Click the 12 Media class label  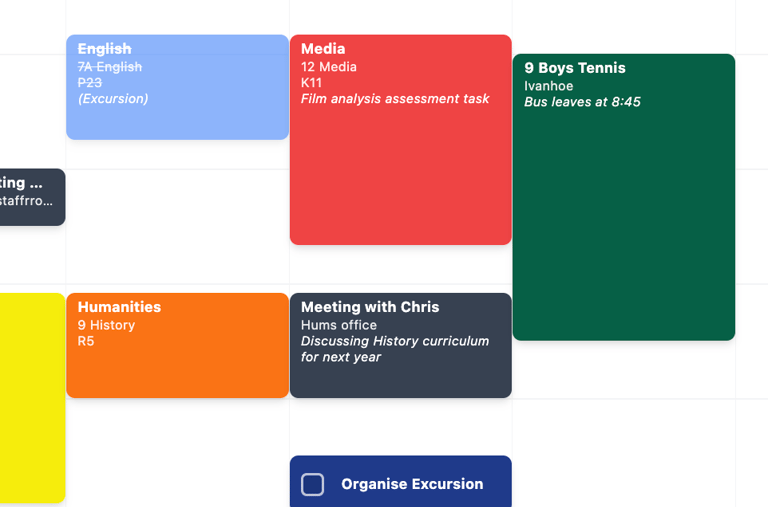329,67
